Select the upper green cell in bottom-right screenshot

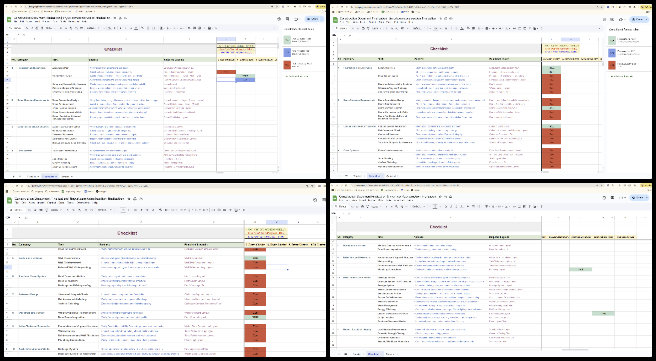click(x=580, y=269)
